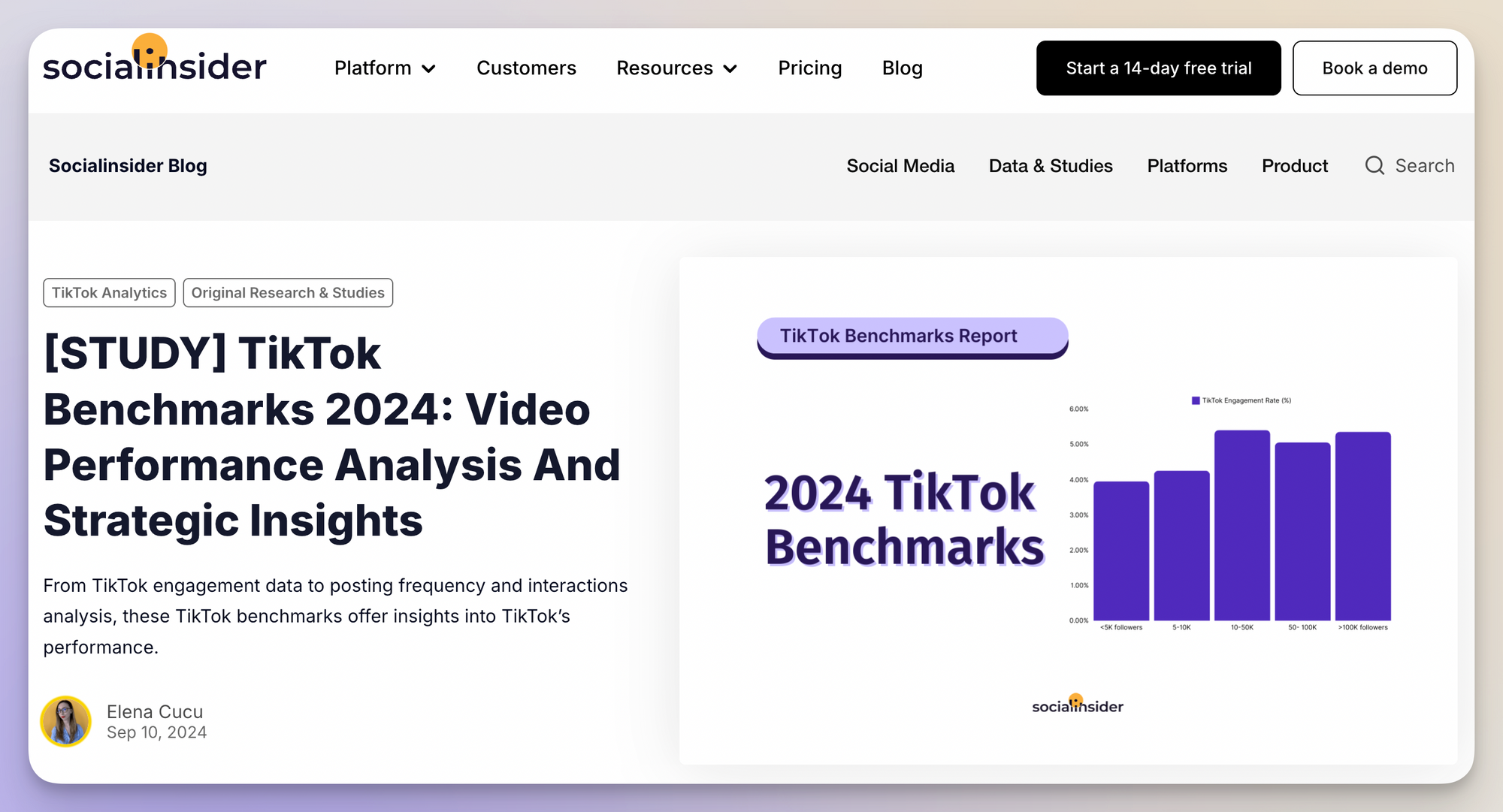Start a 14-day free trial

(x=1158, y=68)
